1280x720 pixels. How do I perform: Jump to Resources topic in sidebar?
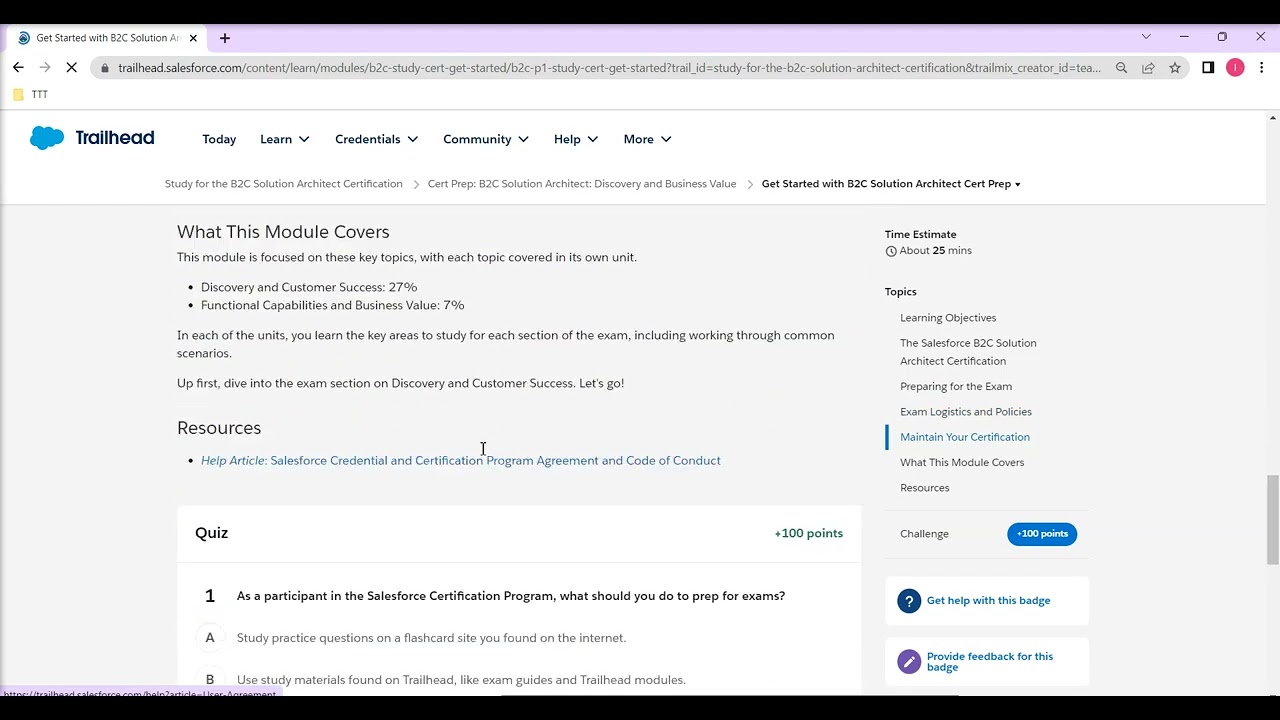click(925, 488)
